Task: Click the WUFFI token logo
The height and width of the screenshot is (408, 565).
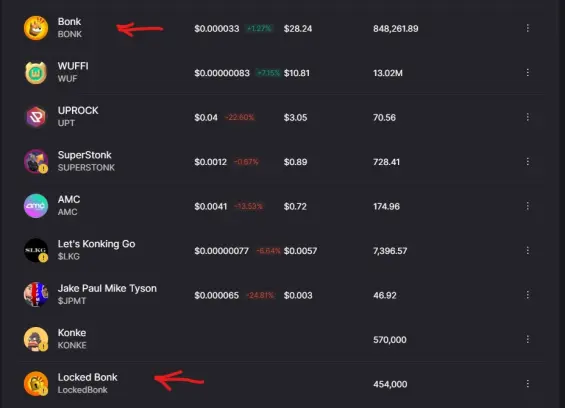Action: [x=36, y=72]
